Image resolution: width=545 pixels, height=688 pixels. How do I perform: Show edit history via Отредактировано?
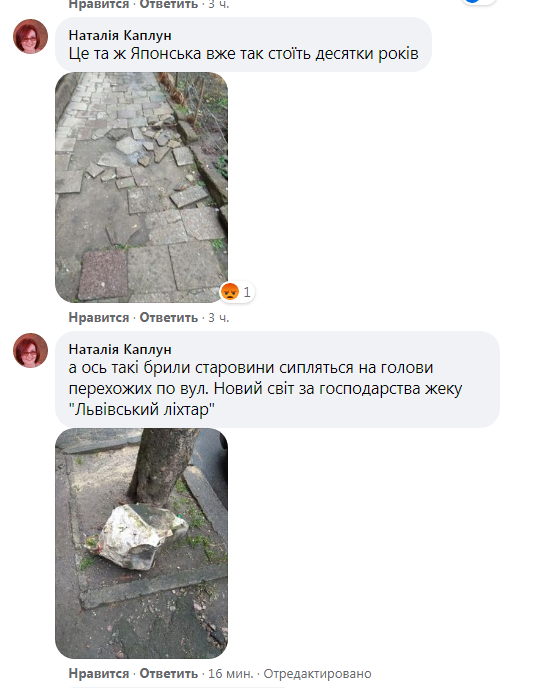317,674
